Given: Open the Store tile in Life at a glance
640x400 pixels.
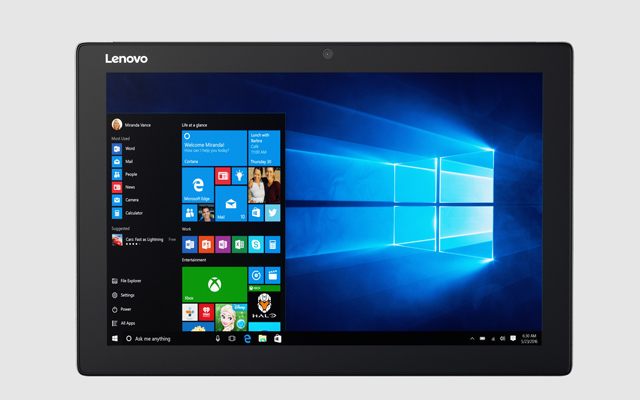Looking at the screenshot, I should click(256, 213).
